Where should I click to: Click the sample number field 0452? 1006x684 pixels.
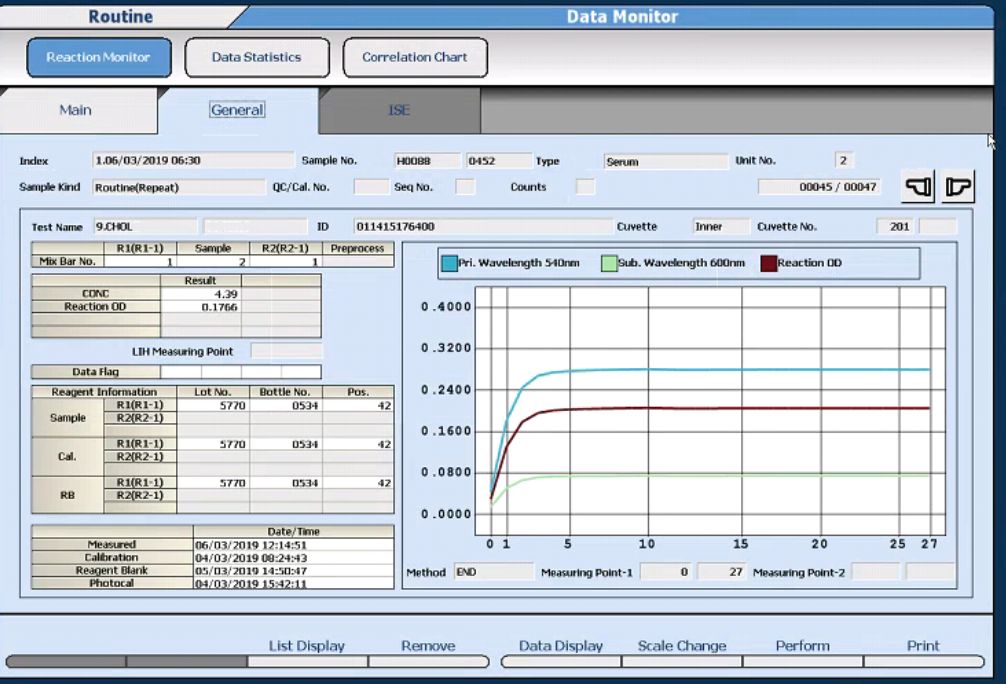[499, 160]
